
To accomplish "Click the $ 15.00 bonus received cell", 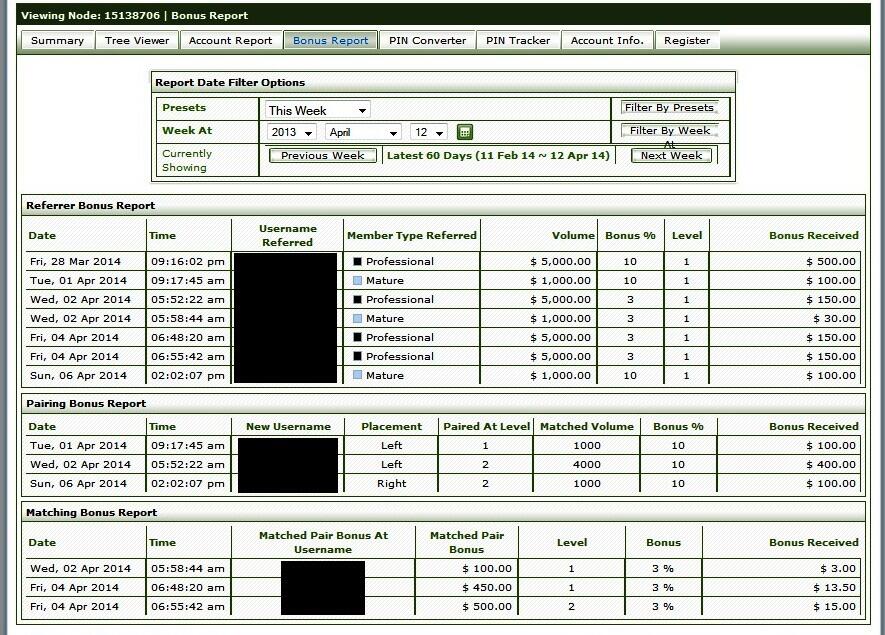I will (834, 607).
